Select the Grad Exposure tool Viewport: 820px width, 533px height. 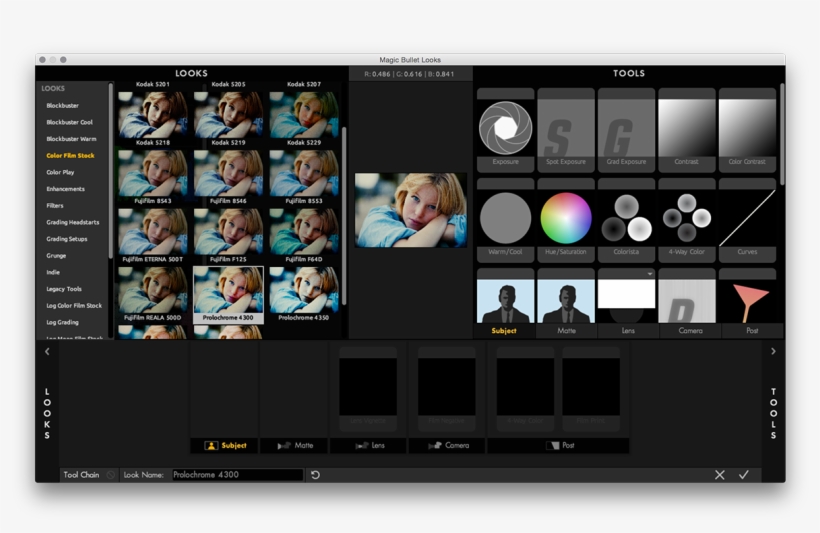626,130
